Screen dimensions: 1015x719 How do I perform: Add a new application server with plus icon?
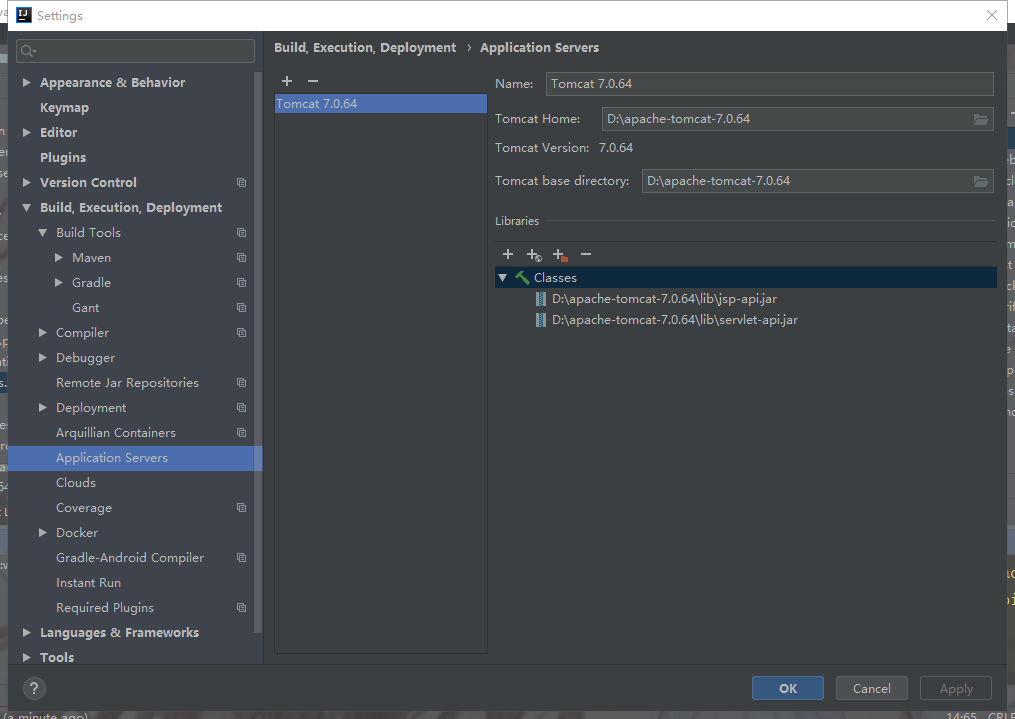[x=287, y=81]
